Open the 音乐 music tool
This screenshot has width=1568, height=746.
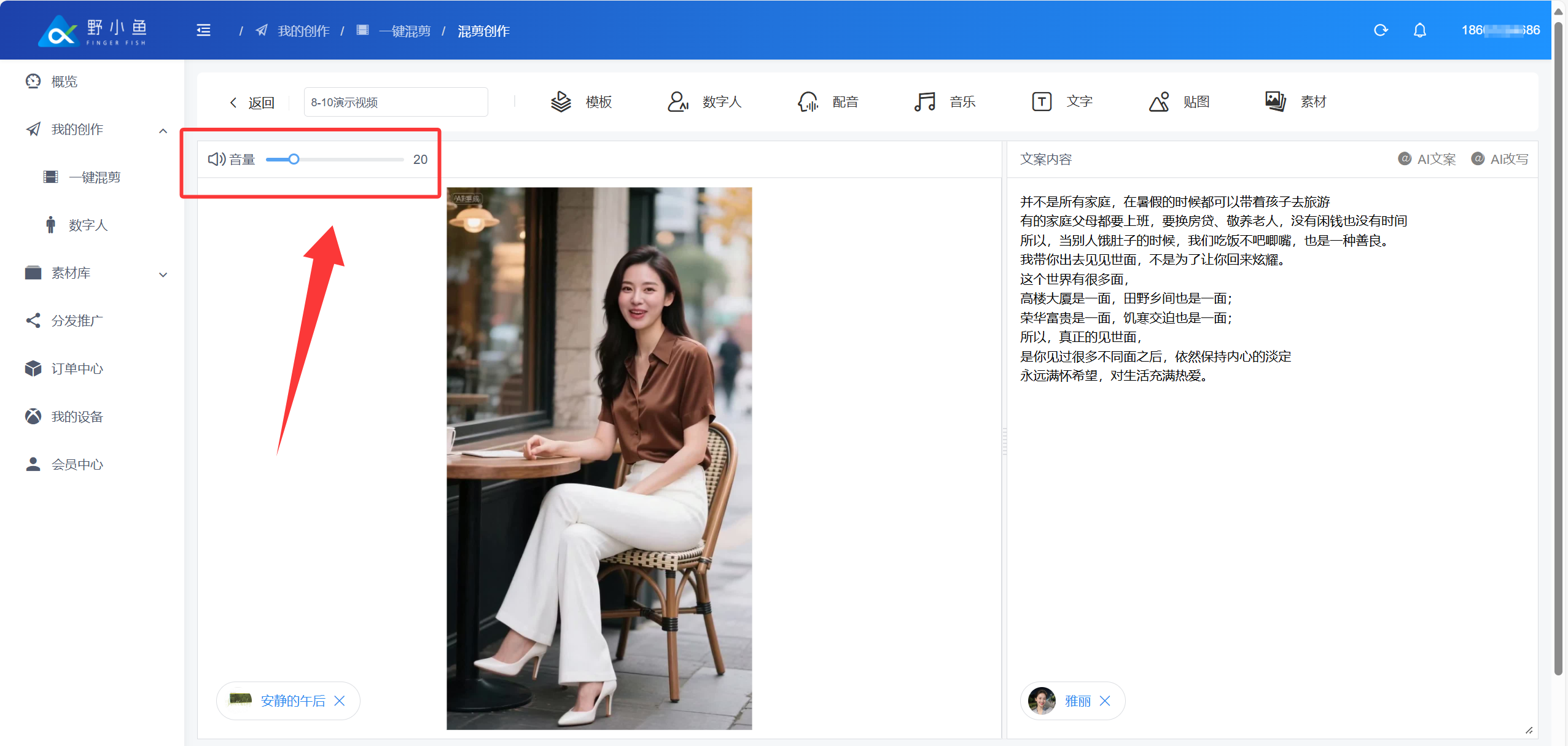tap(945, 102)
